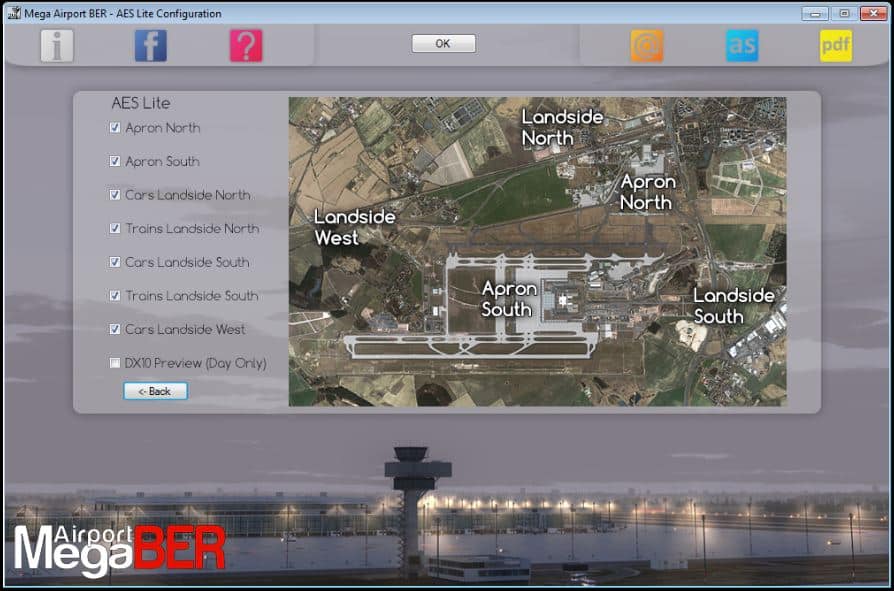Click the app icon in title bar
Viewport: 894px width, 591px height.
coord(14,13)
